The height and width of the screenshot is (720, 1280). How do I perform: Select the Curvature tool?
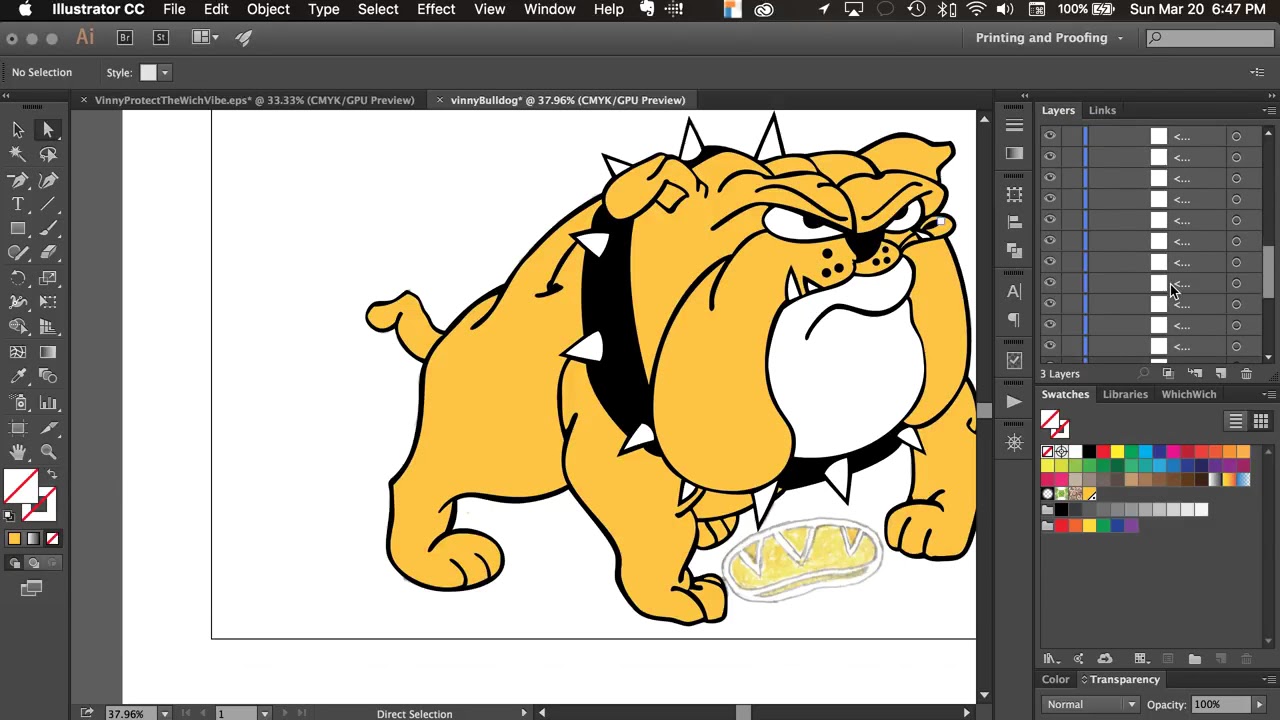[x=48, y=180]
